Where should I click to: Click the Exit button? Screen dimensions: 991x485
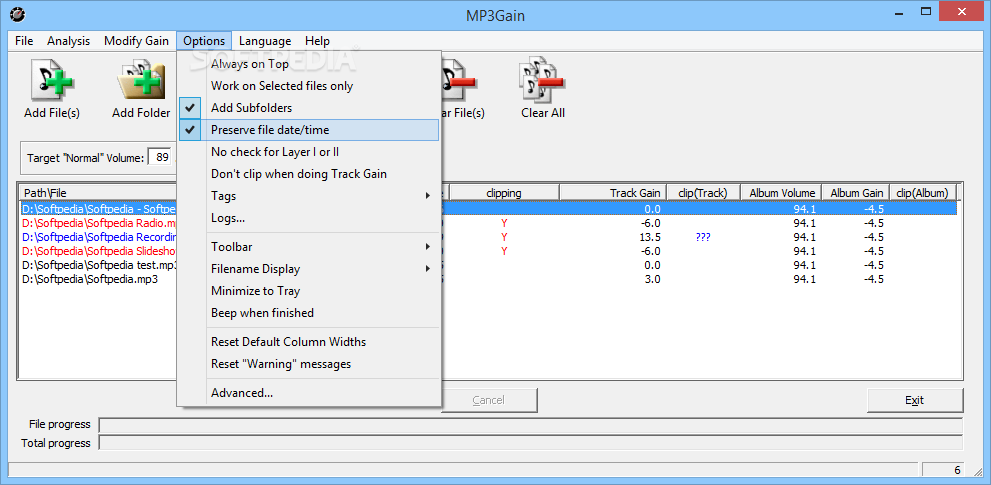point(915,400)
